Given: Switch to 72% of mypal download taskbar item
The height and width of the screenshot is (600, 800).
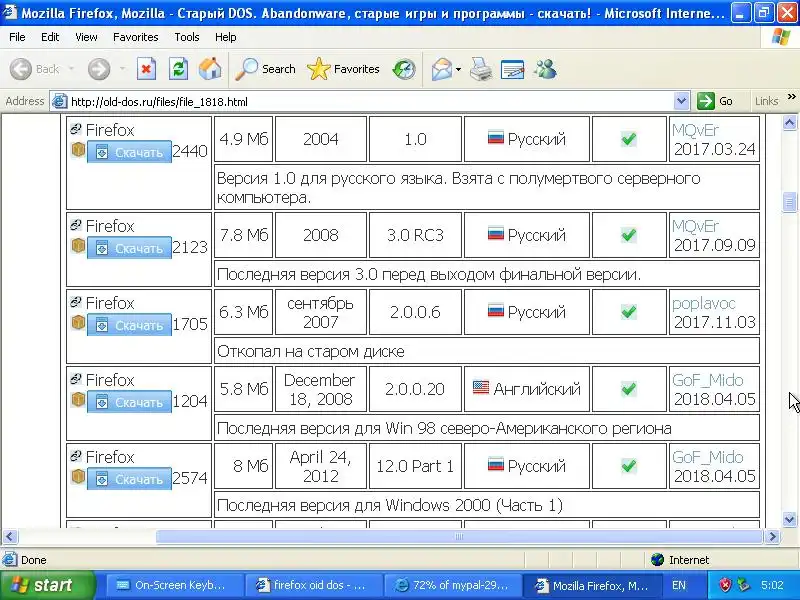Looking at the screenshot, I should click(452, 585).
